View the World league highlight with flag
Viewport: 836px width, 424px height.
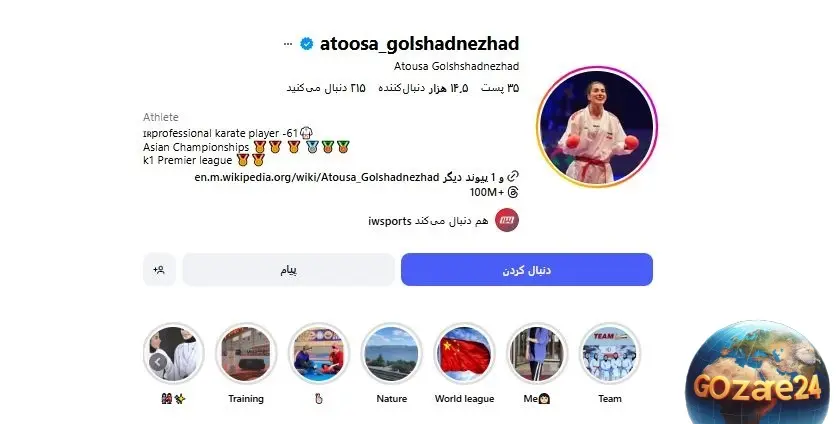[464, 353]
